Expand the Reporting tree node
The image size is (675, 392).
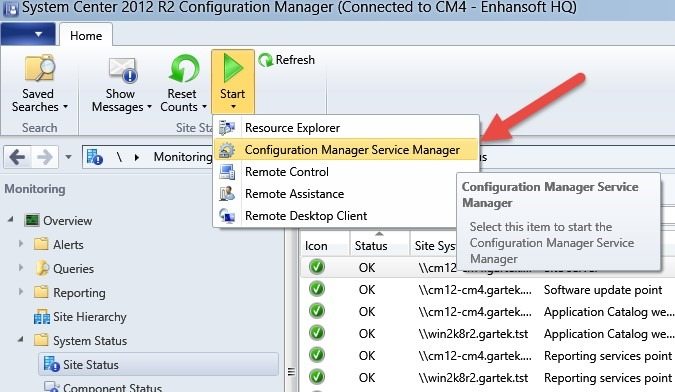pos(21,292)
